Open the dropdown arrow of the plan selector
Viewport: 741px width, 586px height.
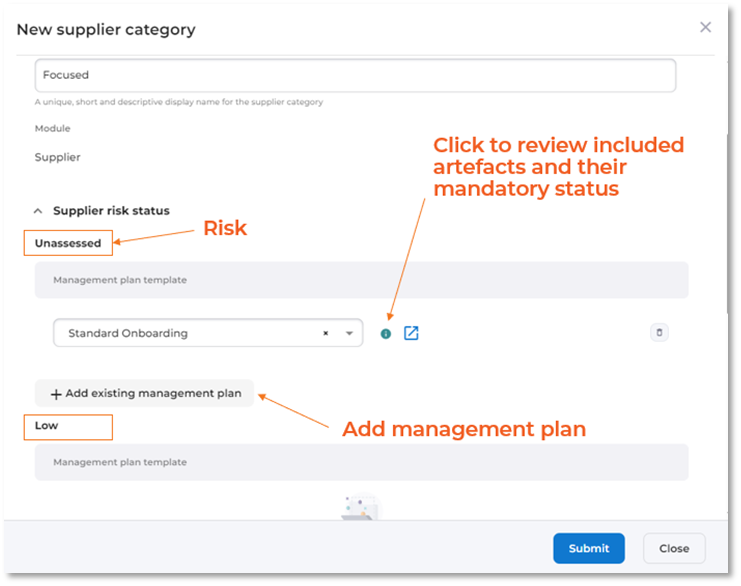click(x=349, y=334)
